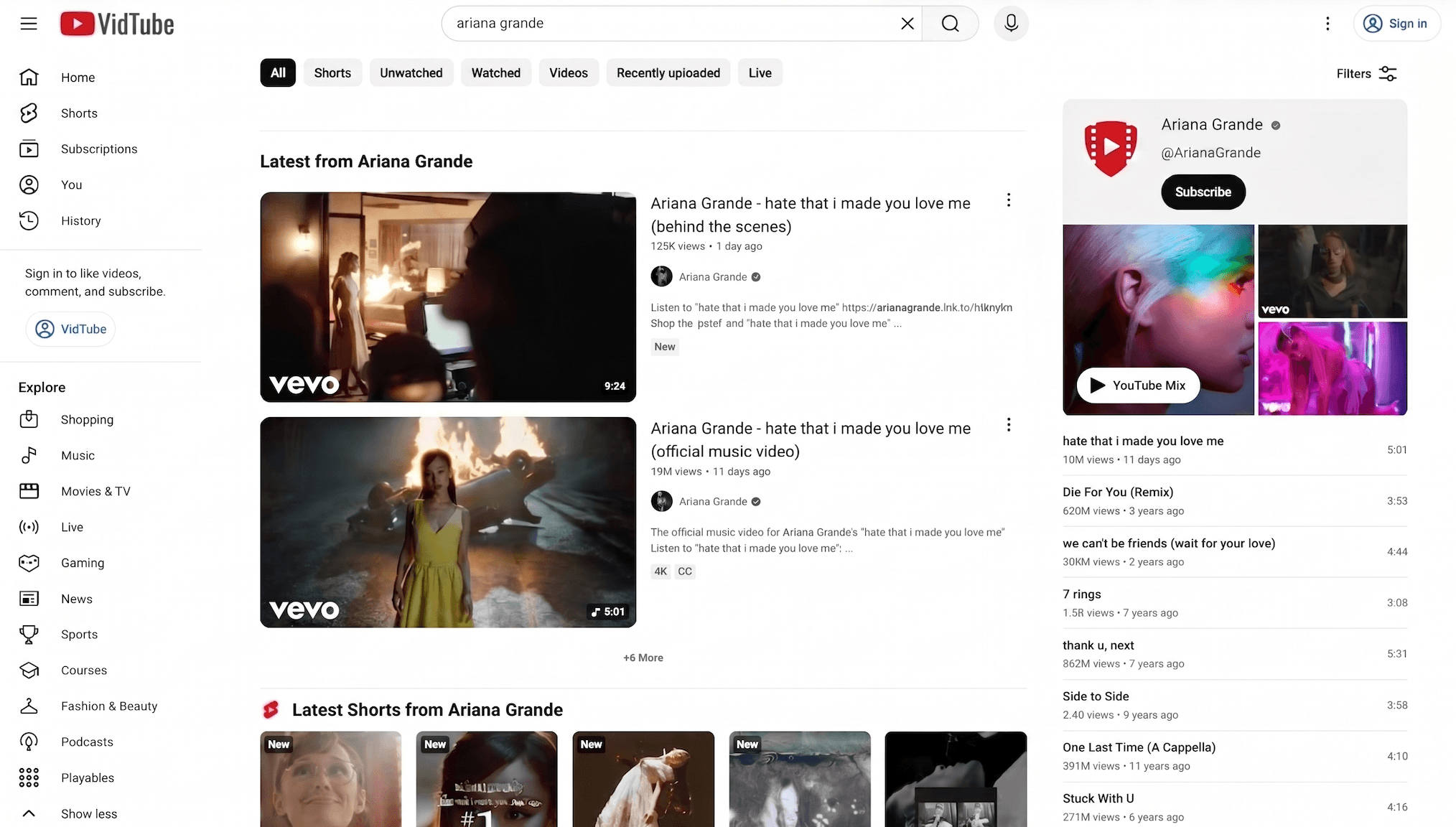Viewport: 1456px width, 827px height.
Task: Open the News category
Action: tap(76, 599)
